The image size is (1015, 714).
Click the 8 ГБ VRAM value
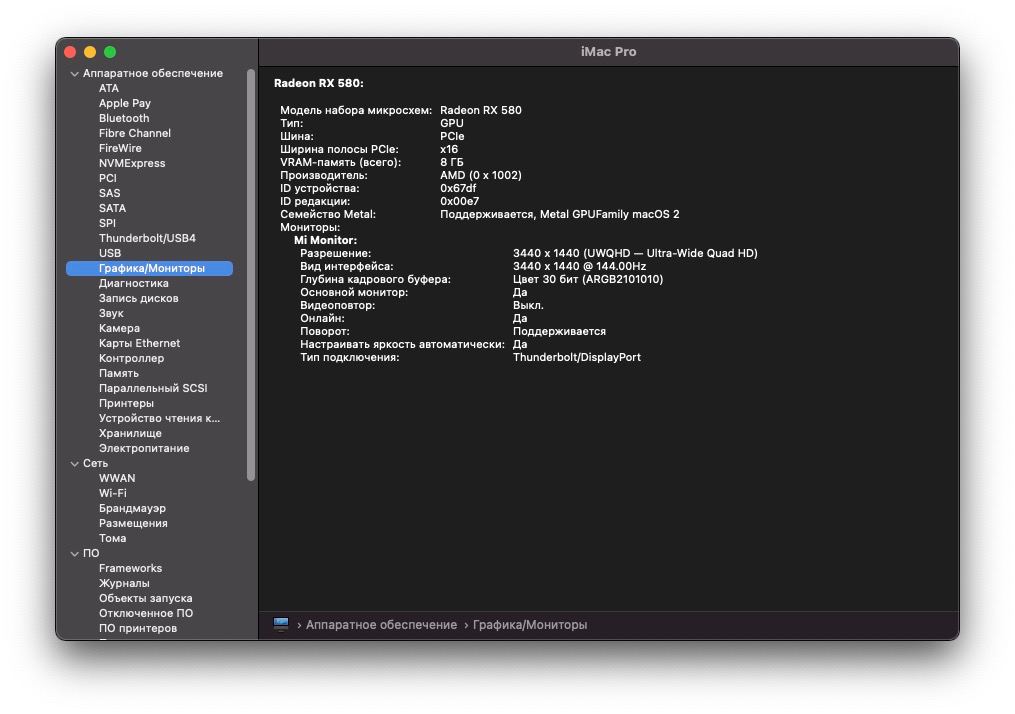(x=452, y=162)
